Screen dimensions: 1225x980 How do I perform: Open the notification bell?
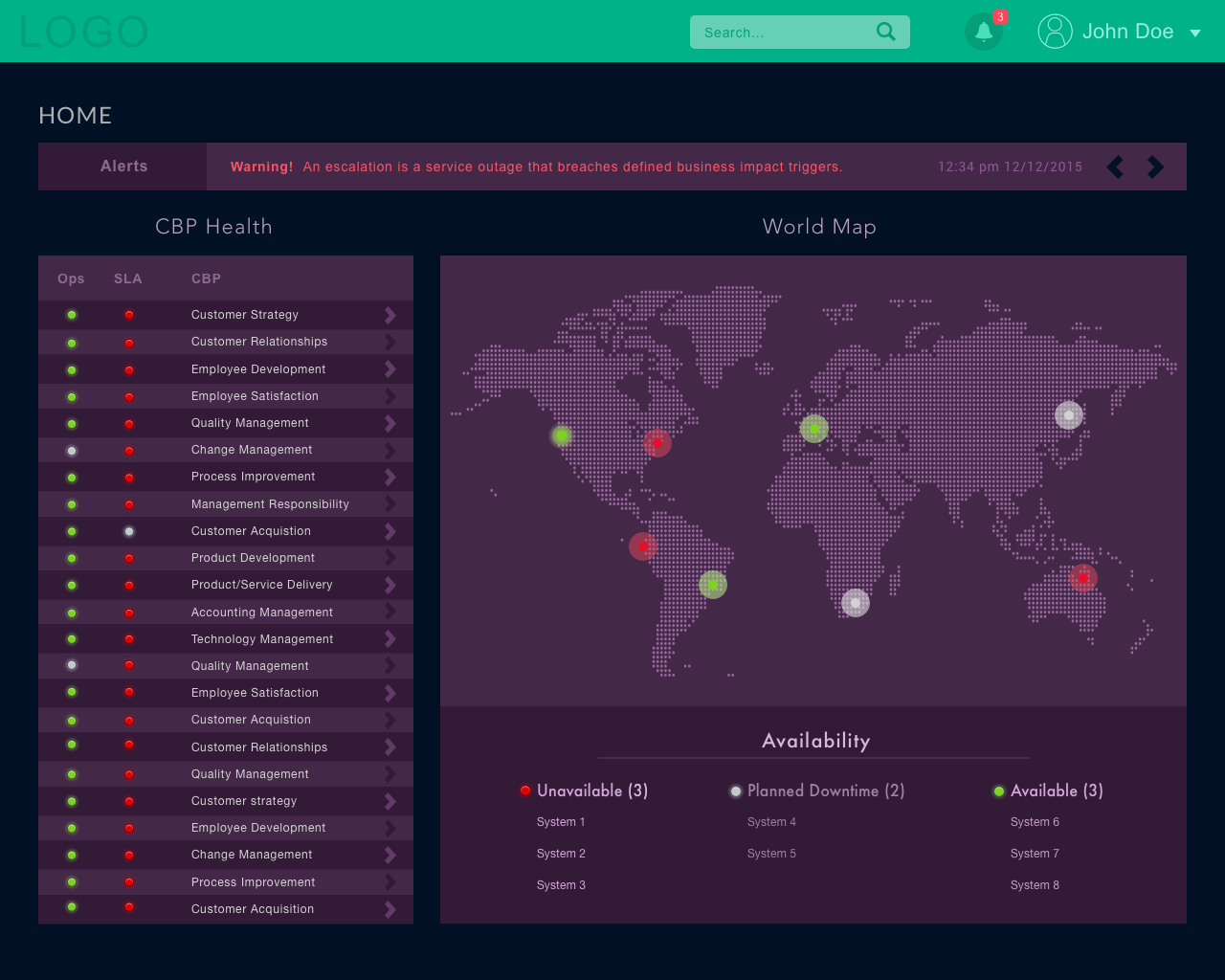(x=984, y=32)
